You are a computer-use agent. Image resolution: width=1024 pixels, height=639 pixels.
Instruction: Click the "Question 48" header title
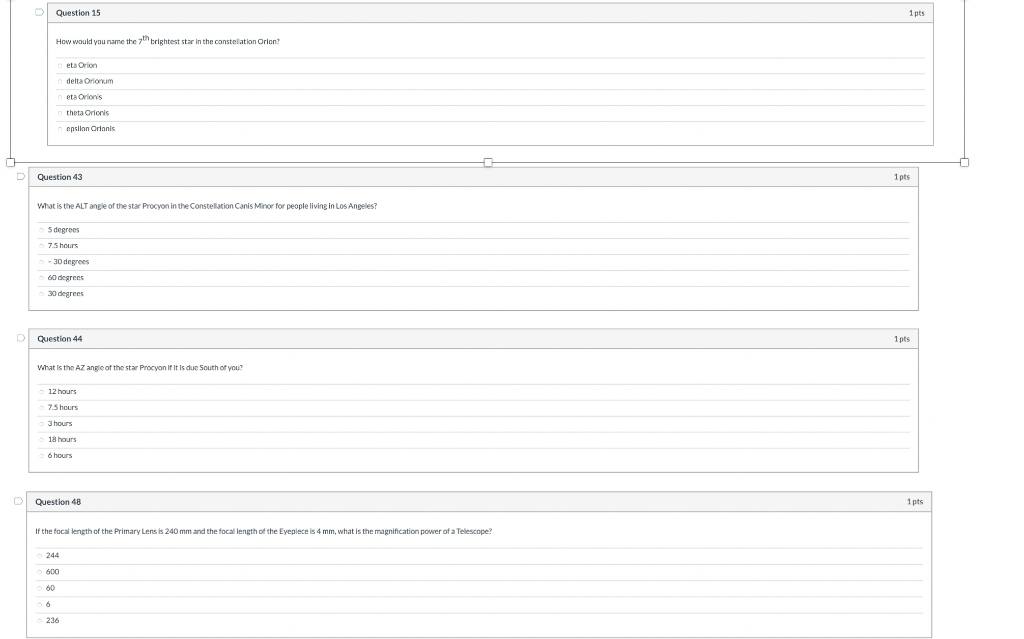pyautogui.click(x=58, y=502)
